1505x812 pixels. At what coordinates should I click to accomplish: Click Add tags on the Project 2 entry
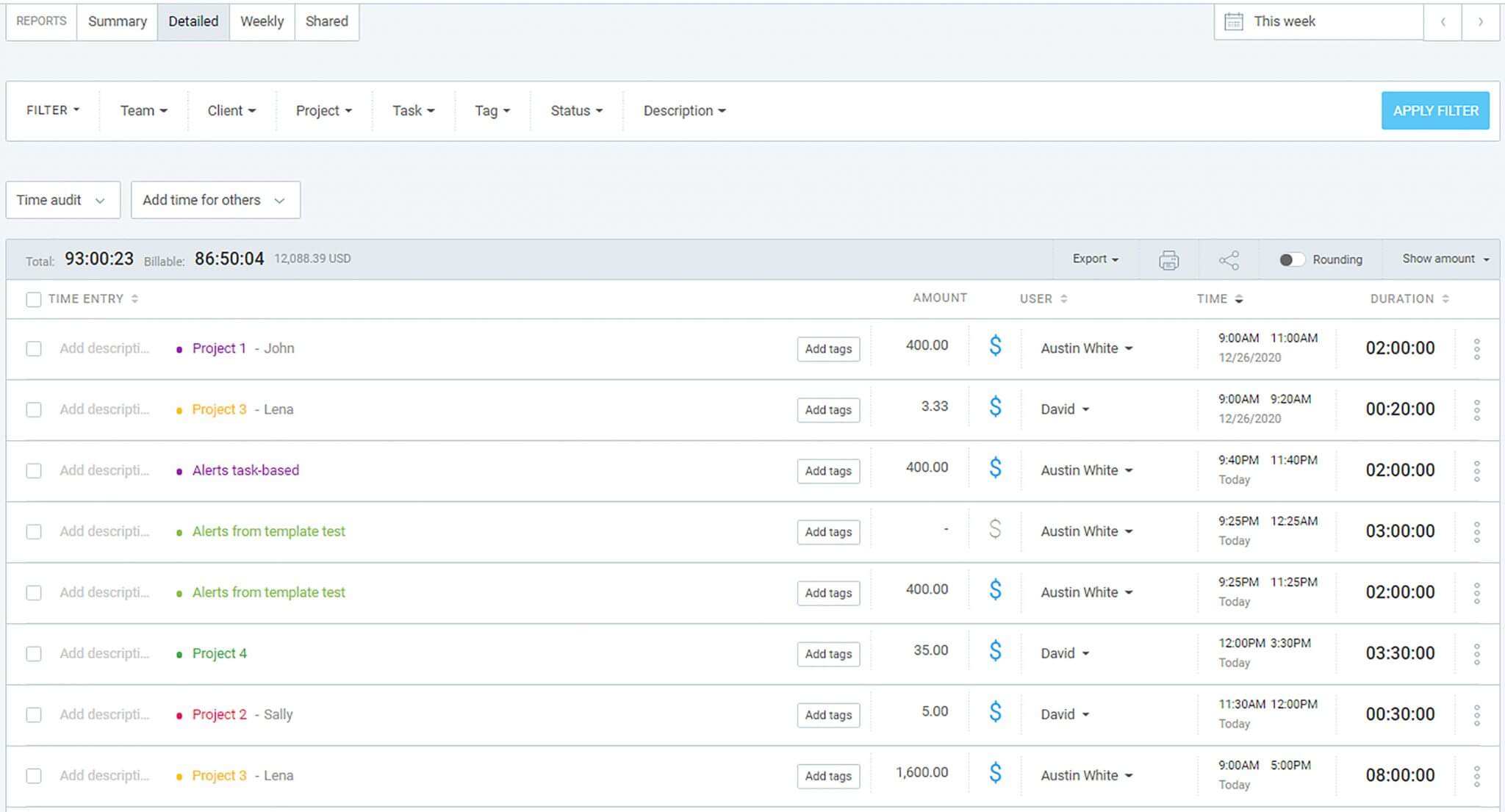(x=828, y=714)
